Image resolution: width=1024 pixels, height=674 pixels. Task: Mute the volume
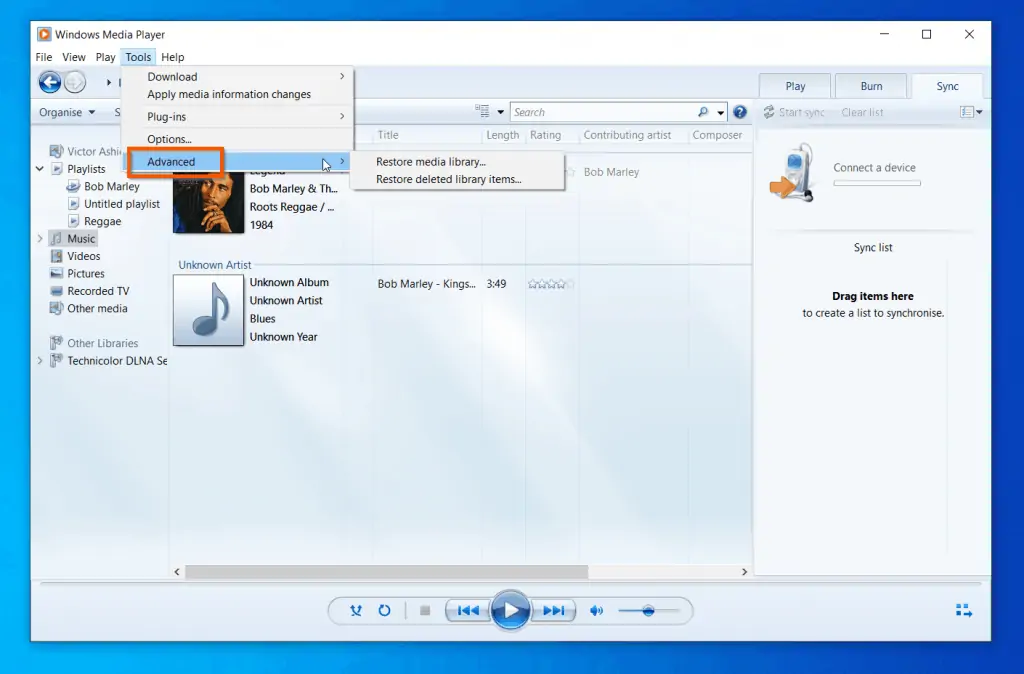coord(597,611)
